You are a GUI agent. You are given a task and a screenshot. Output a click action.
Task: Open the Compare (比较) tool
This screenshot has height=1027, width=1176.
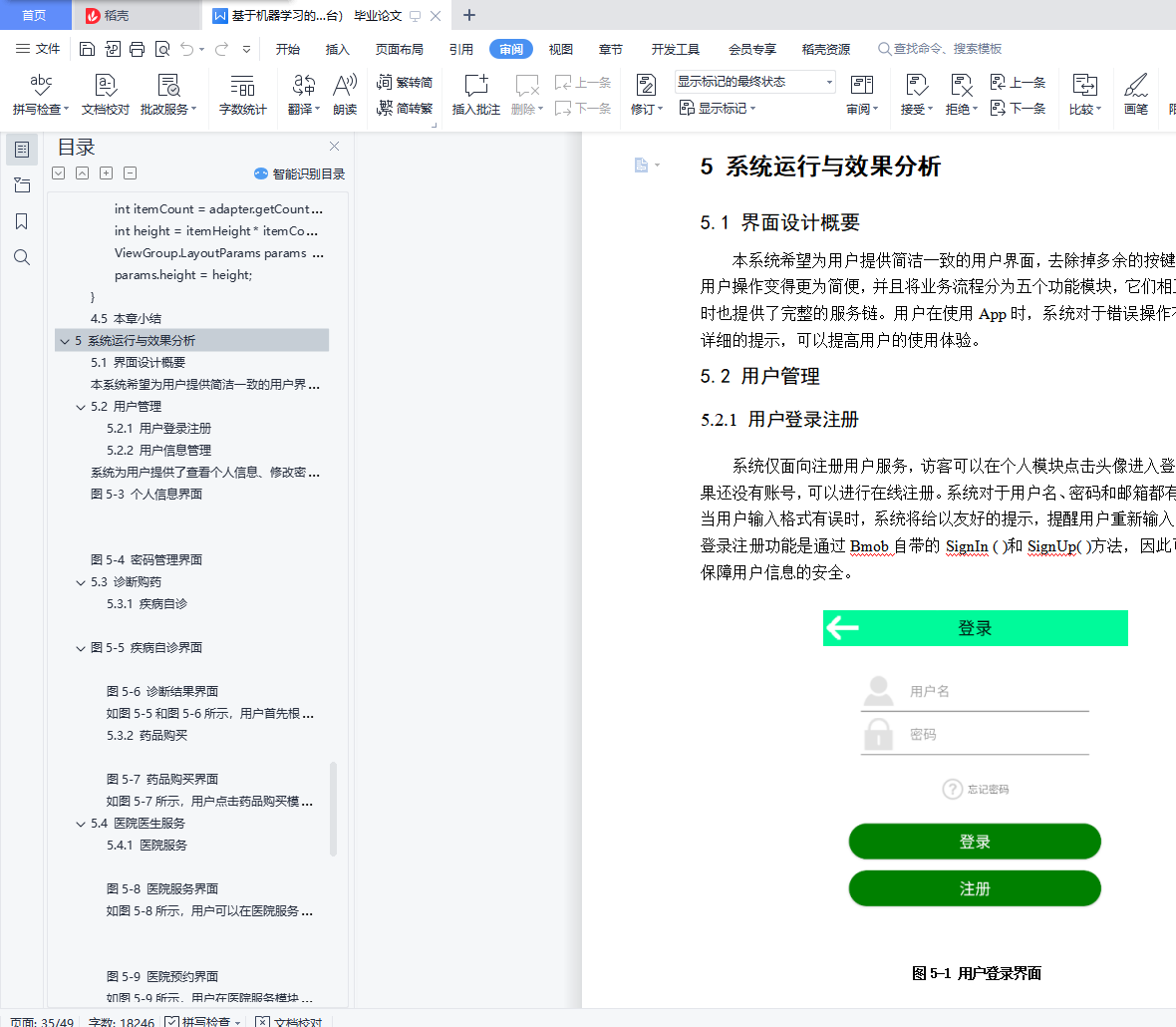1084,95
